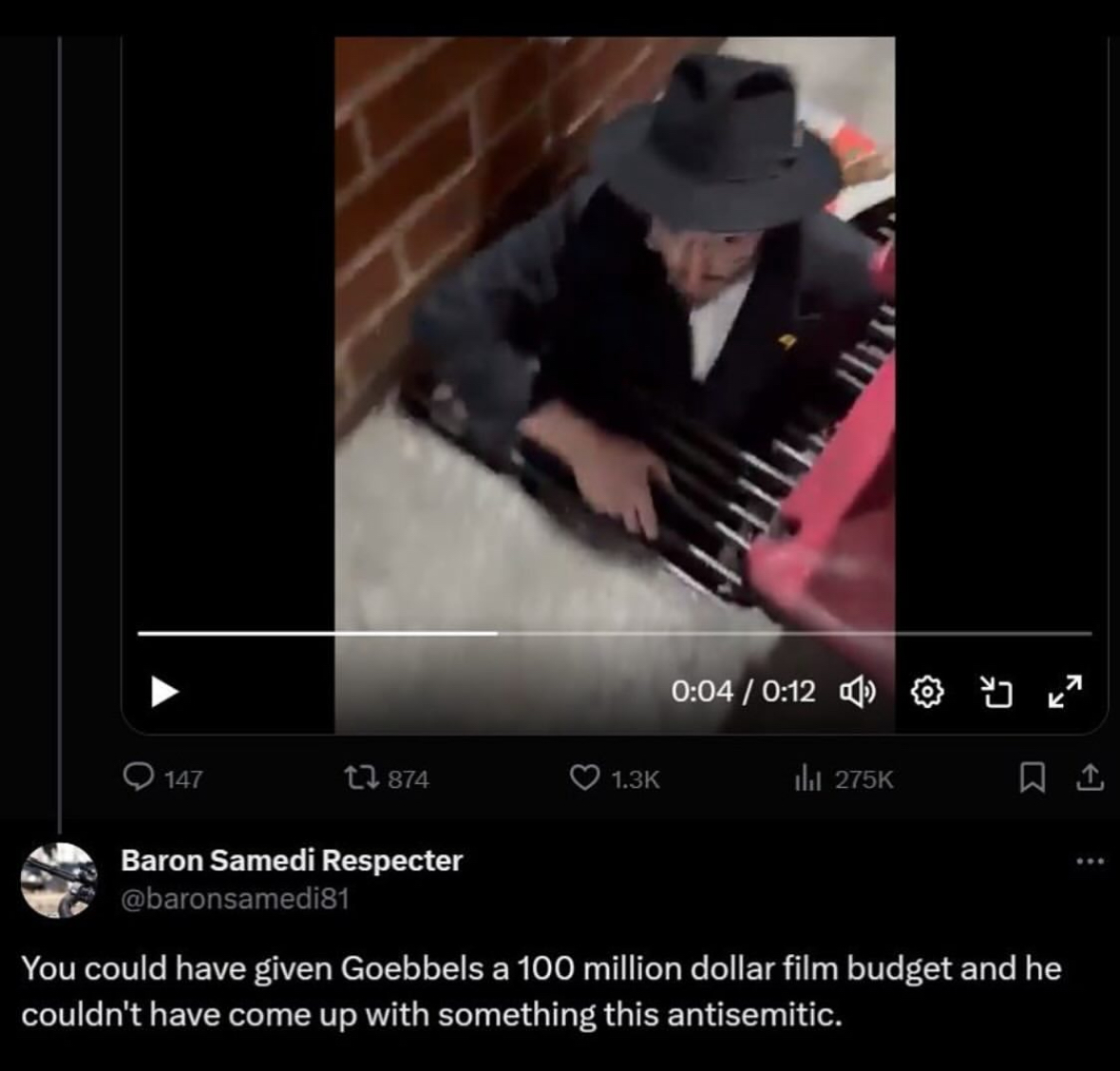View analytics showing 275K views
Viewport: 1120px width, 1071px height.
[x=845, y=778]
